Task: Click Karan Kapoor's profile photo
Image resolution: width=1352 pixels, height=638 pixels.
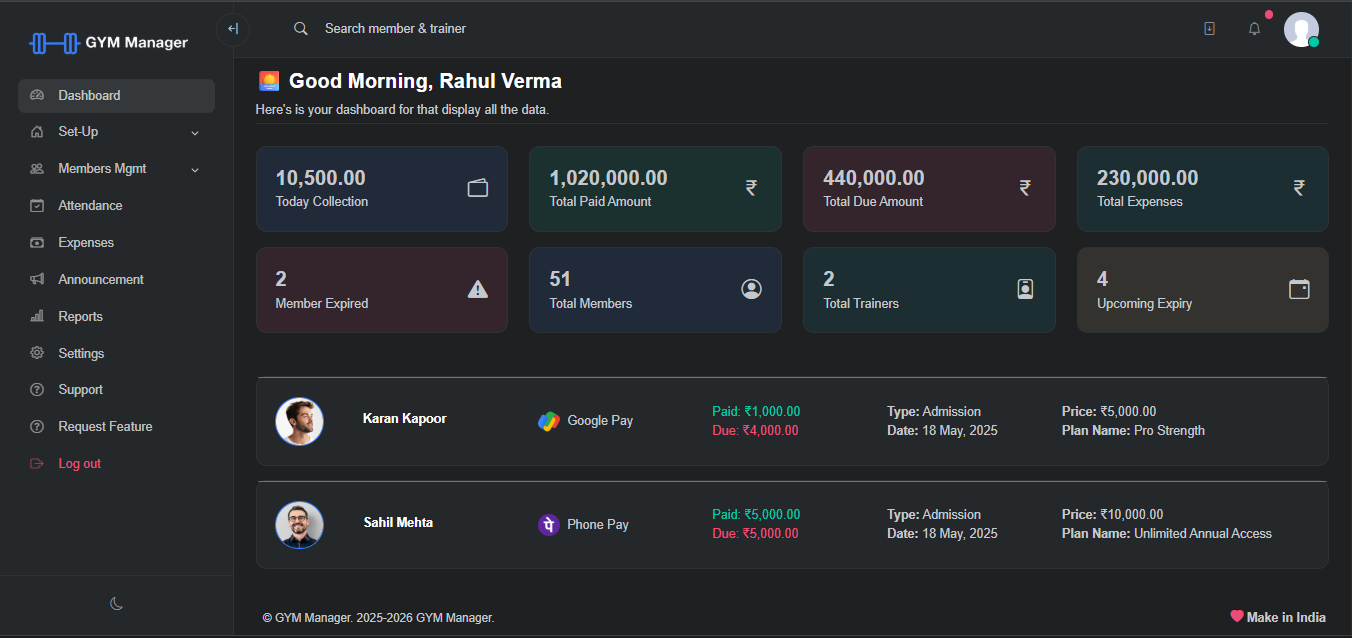Action: (x=299, y=421)
